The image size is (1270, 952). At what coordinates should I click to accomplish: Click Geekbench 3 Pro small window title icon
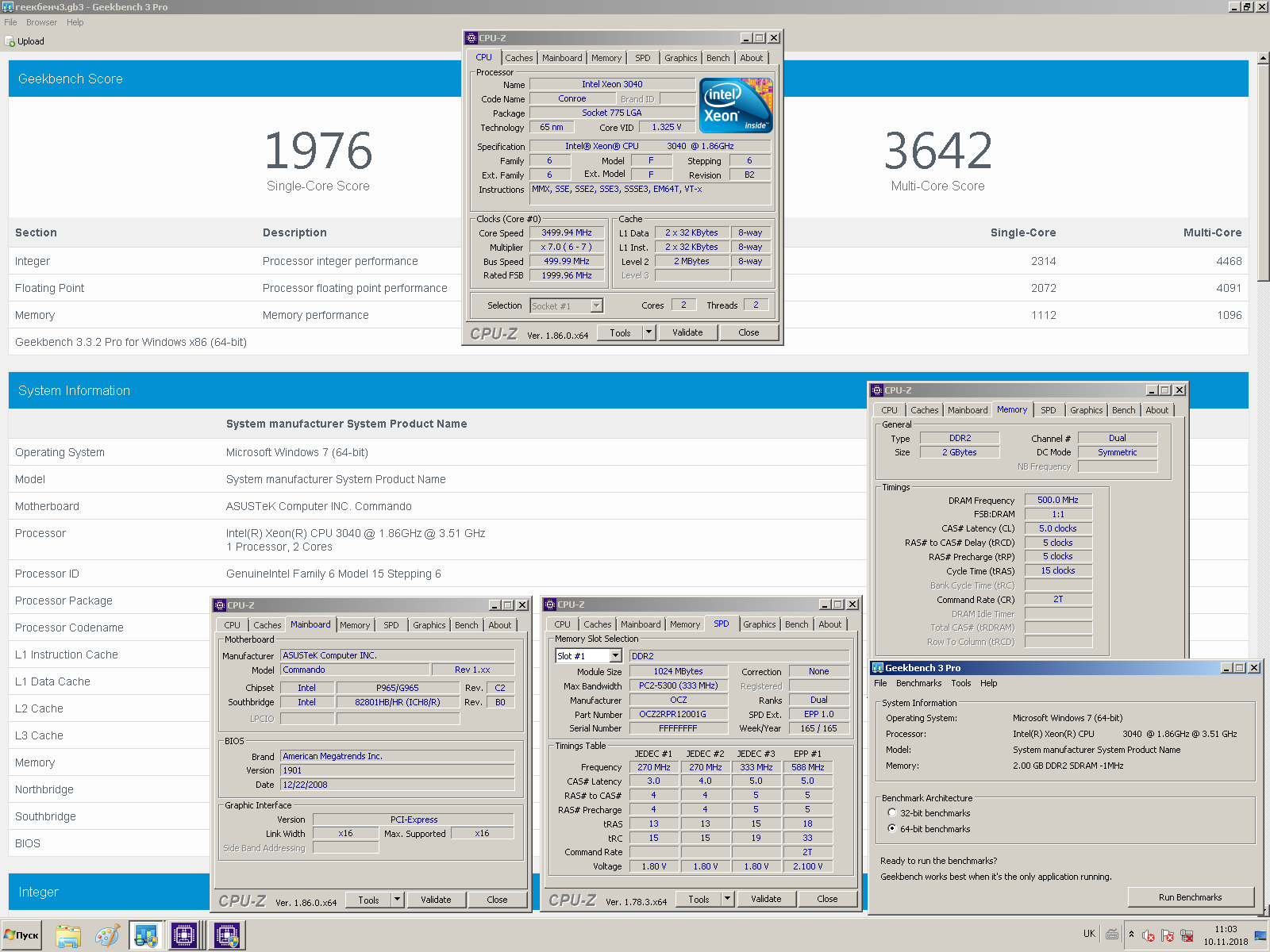878,668
